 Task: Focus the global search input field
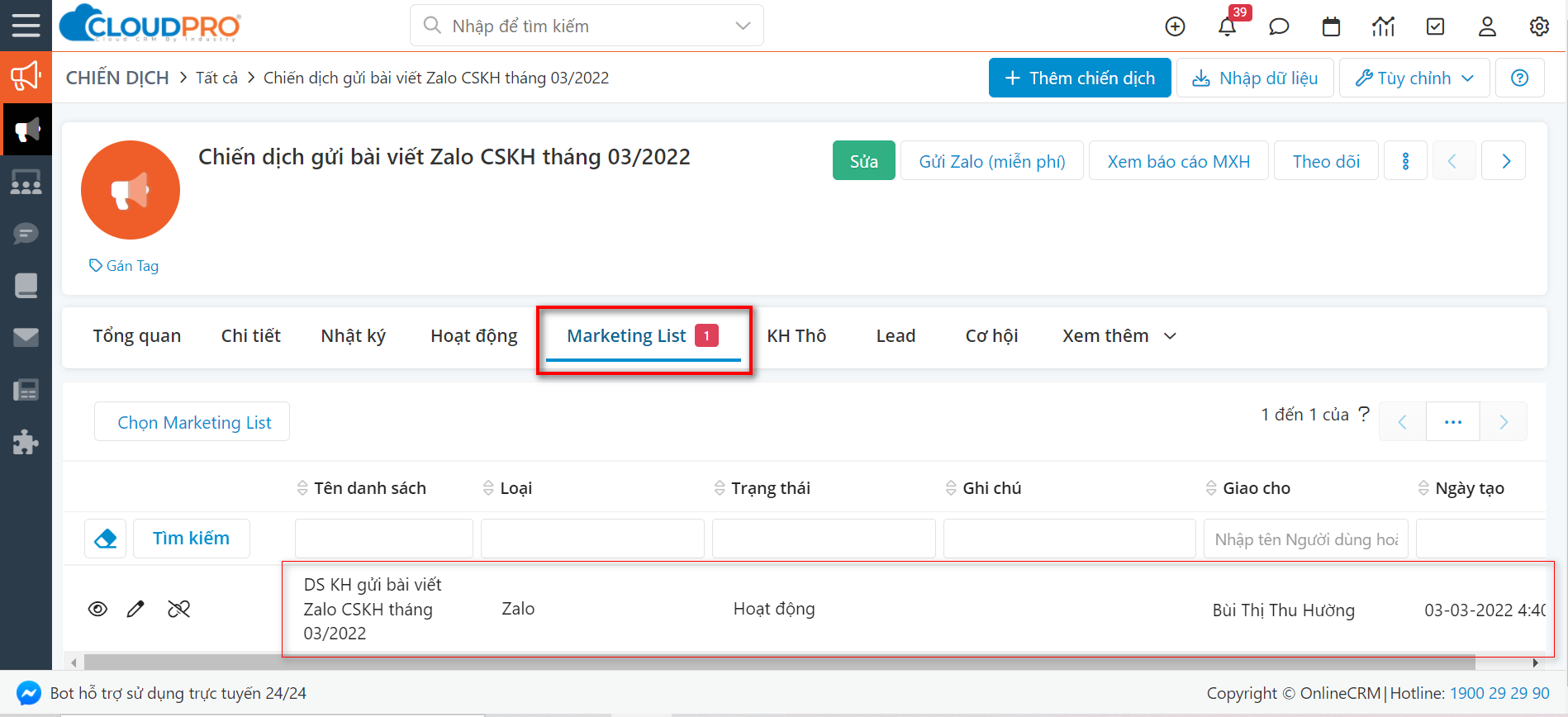pyautogui.click(x=587, y=26)
